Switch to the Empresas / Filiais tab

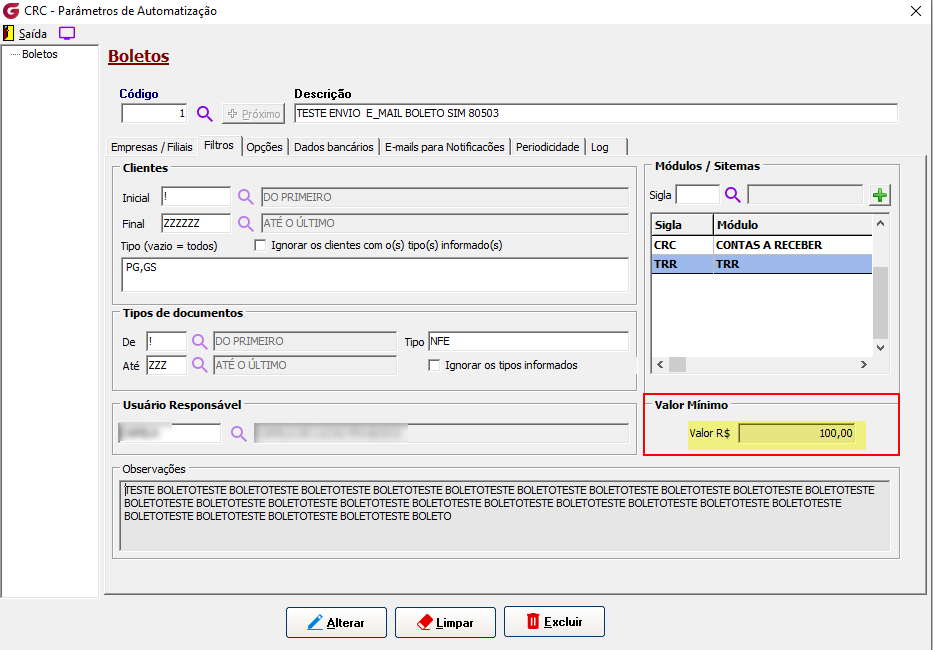point(152,147)
